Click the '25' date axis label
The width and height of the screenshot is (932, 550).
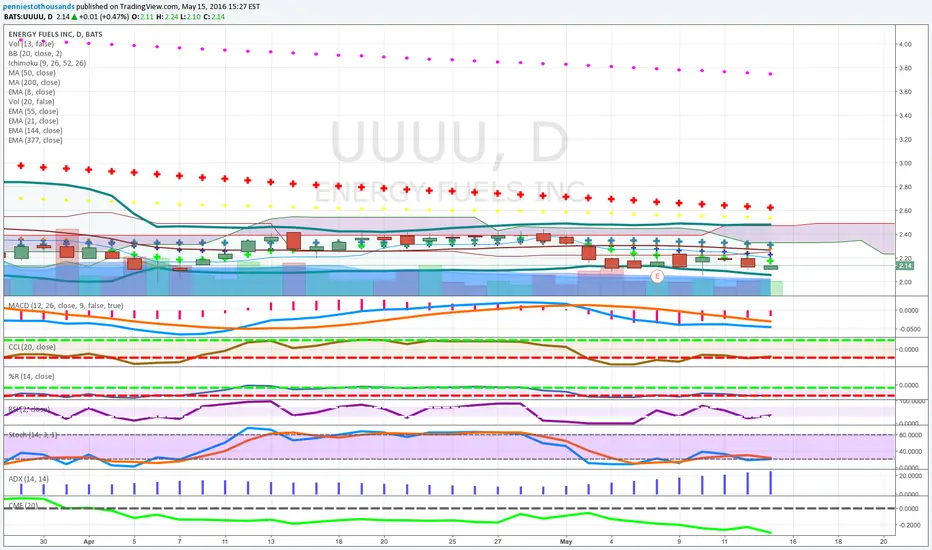point(452,542)
